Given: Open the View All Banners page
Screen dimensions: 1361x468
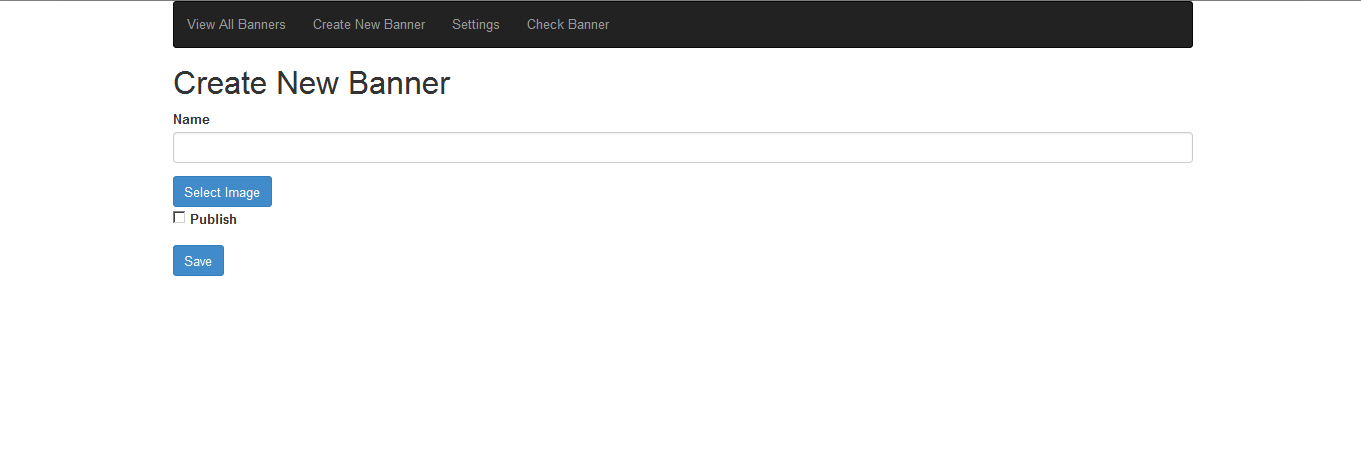Looking at the screenshot, I should click(236, 24).
